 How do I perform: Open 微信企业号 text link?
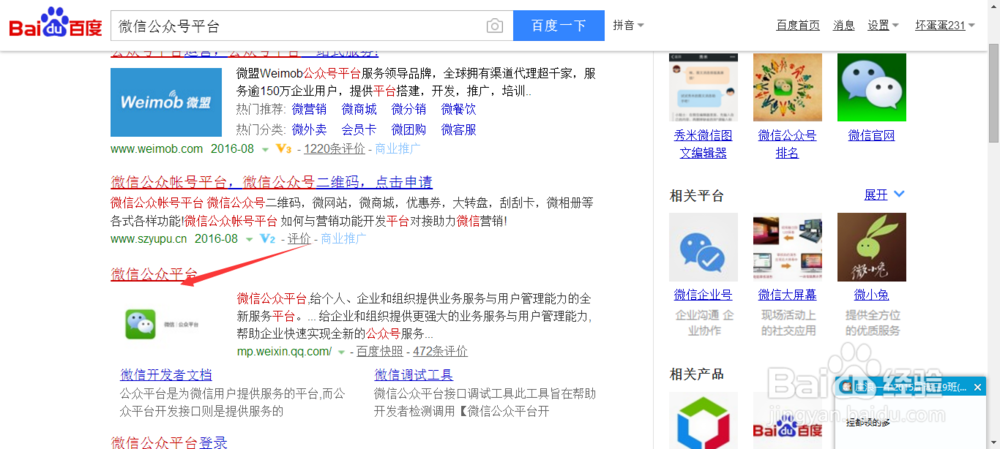pyautogui.click(x=703, y=295)
